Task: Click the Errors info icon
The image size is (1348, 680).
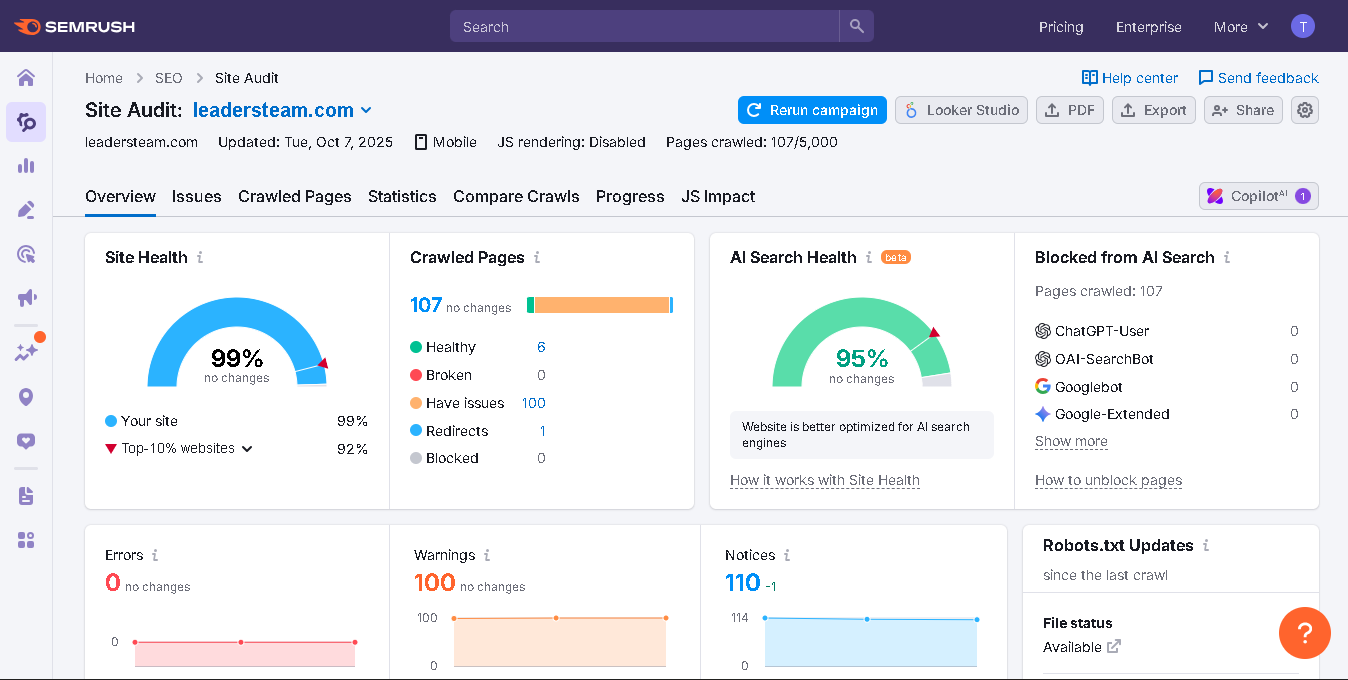Action: point(155,555)
